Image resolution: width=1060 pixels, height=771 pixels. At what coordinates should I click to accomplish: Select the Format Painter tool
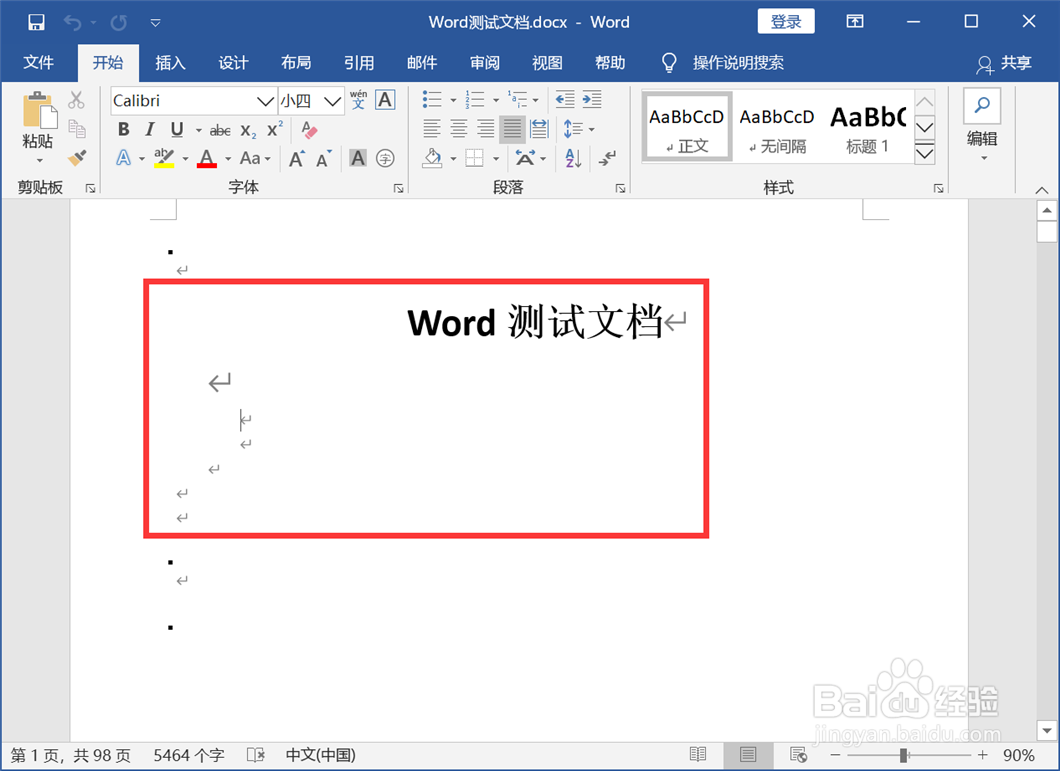[78, 157]
